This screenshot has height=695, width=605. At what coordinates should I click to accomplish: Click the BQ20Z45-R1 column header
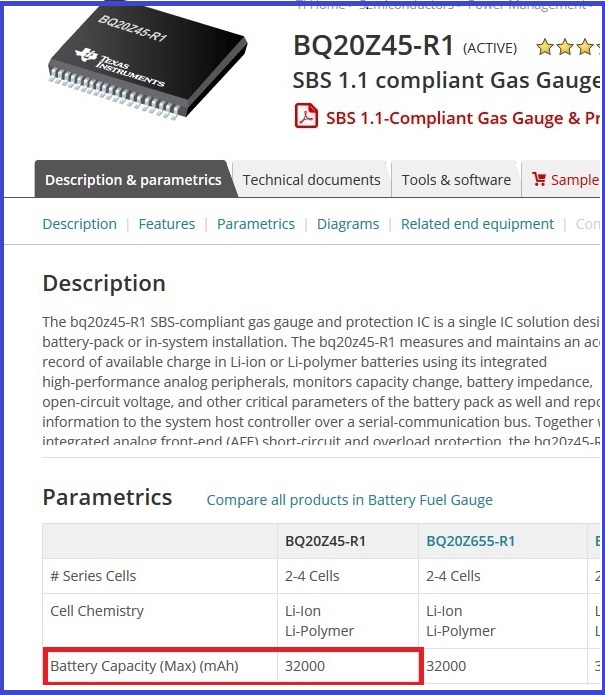point(326,541)
